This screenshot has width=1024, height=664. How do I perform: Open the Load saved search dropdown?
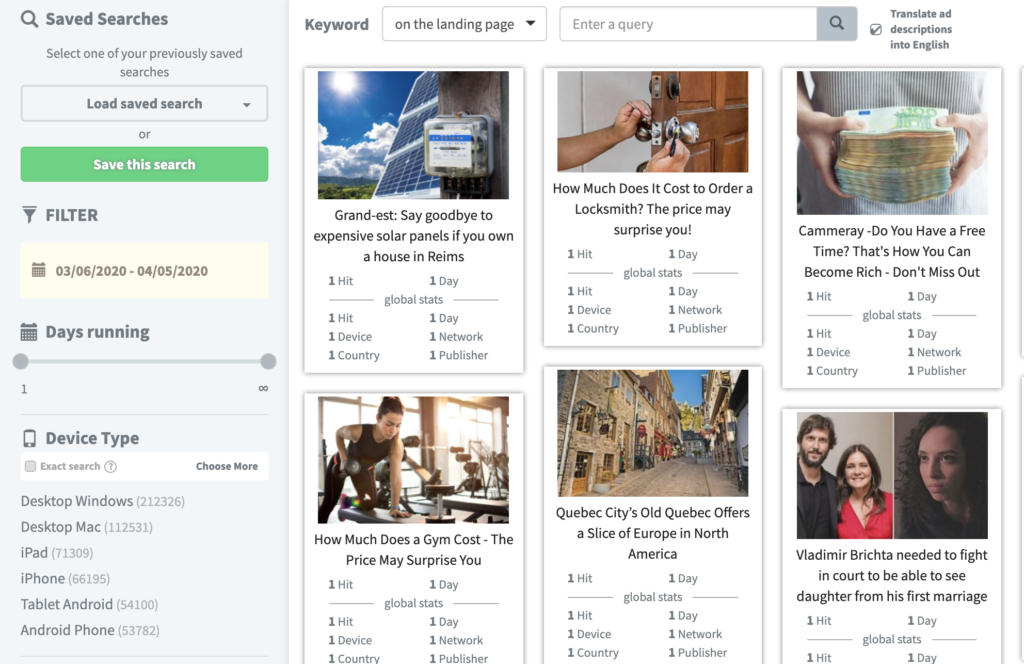pos(144,104)
